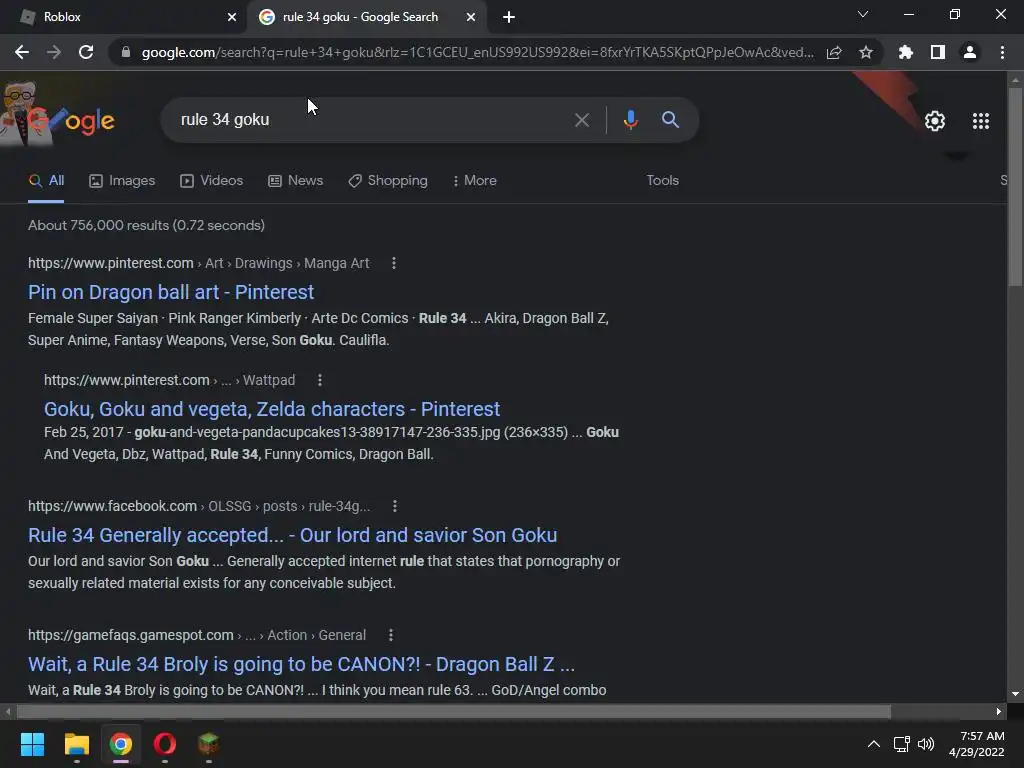
Task: Show hidden system tray icons
Action: (873, 744)
